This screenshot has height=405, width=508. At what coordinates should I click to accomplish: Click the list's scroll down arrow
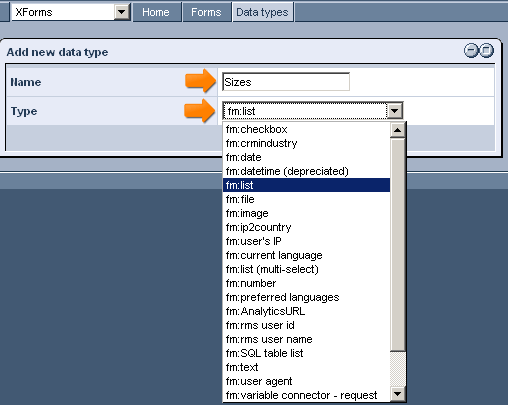click(397, 394)
